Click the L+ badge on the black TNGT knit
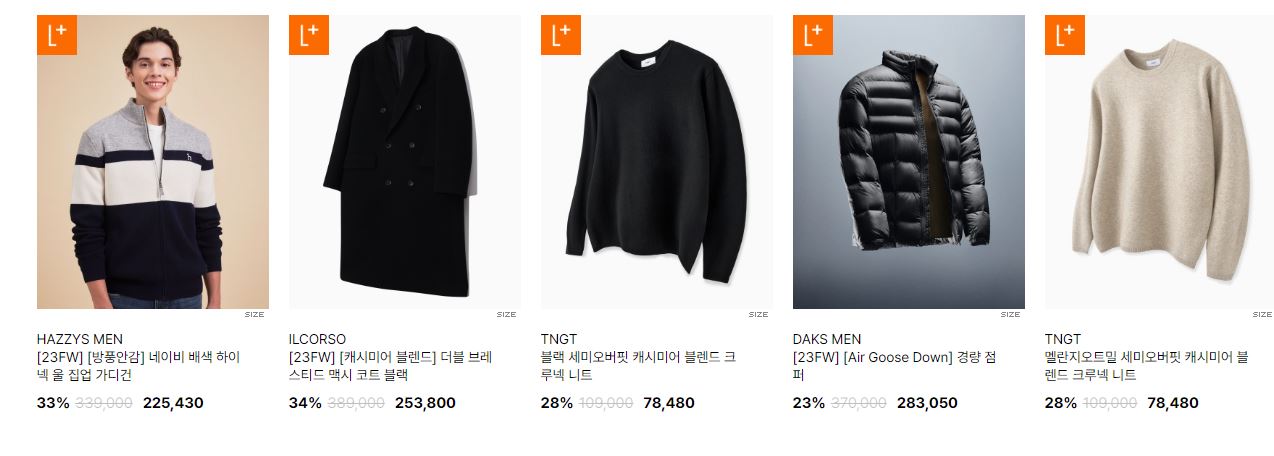 coord(561,35)
